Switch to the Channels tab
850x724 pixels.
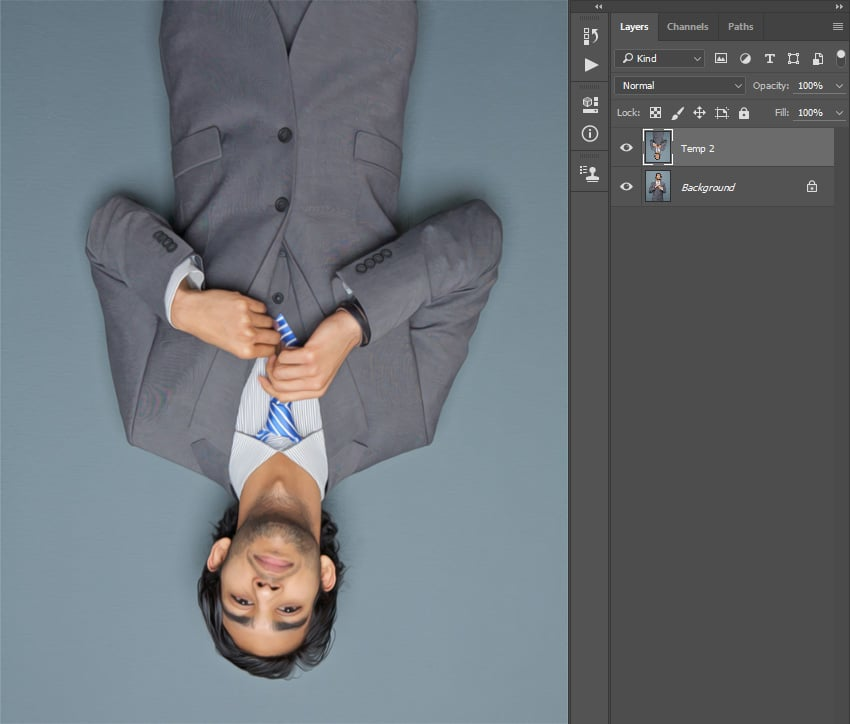(x=687, y=27)
